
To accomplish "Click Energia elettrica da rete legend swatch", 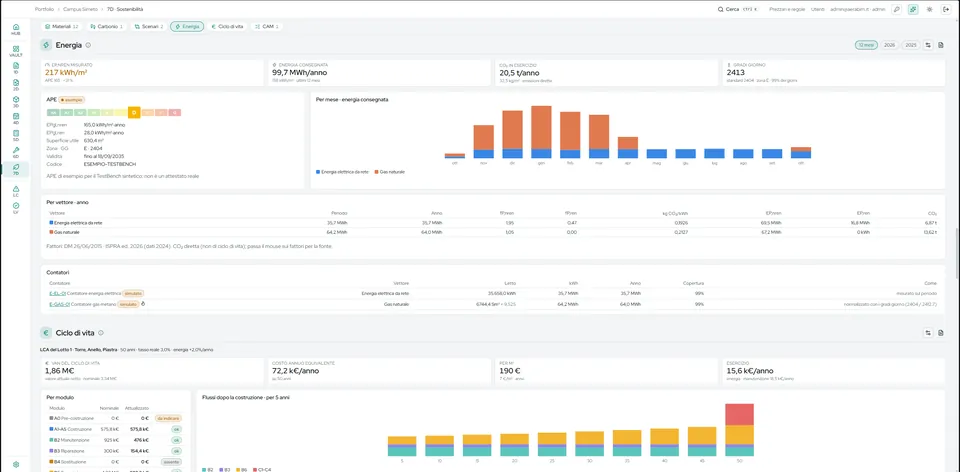I will coord(318,172).
